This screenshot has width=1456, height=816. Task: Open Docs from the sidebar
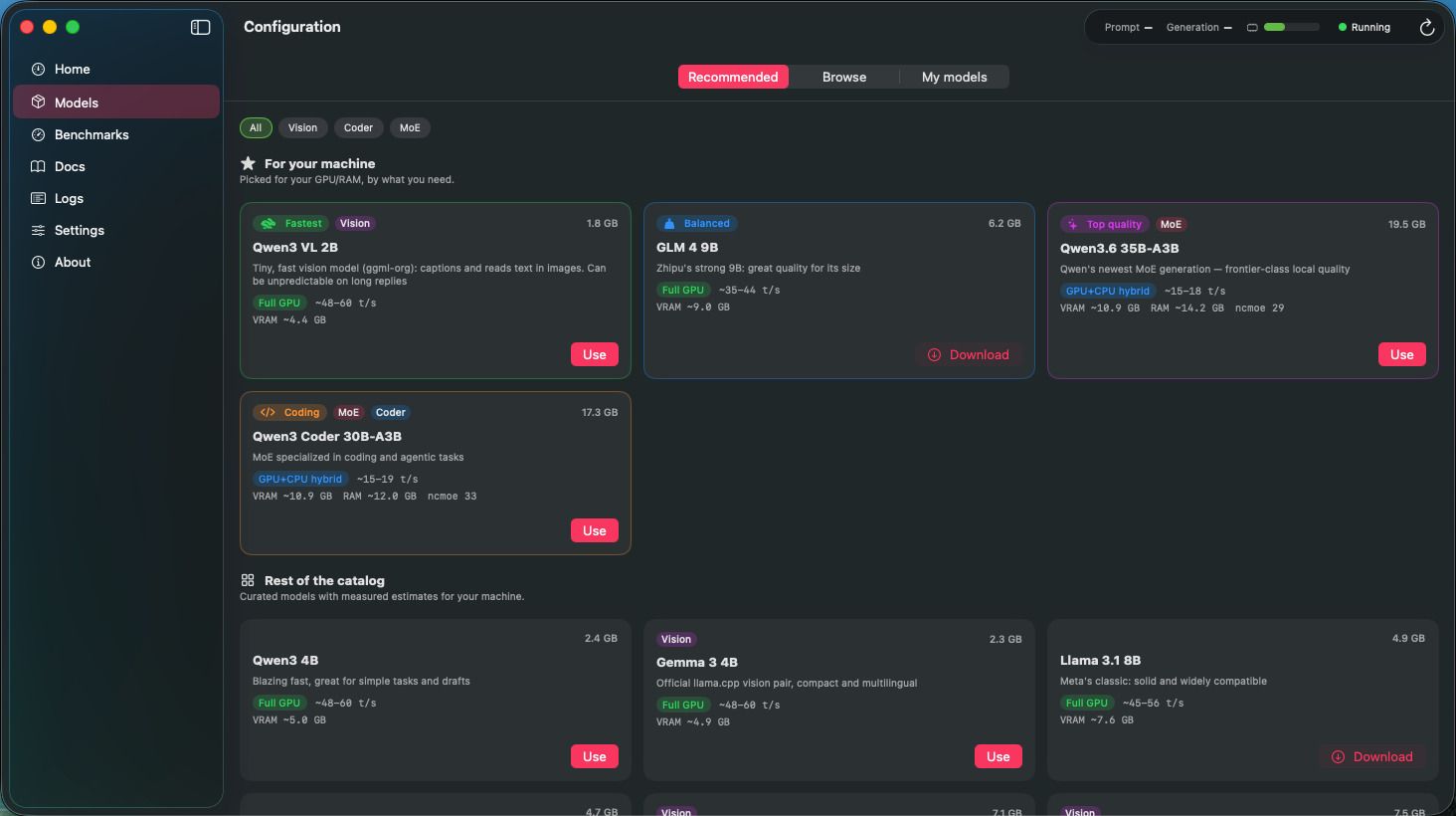116,167
